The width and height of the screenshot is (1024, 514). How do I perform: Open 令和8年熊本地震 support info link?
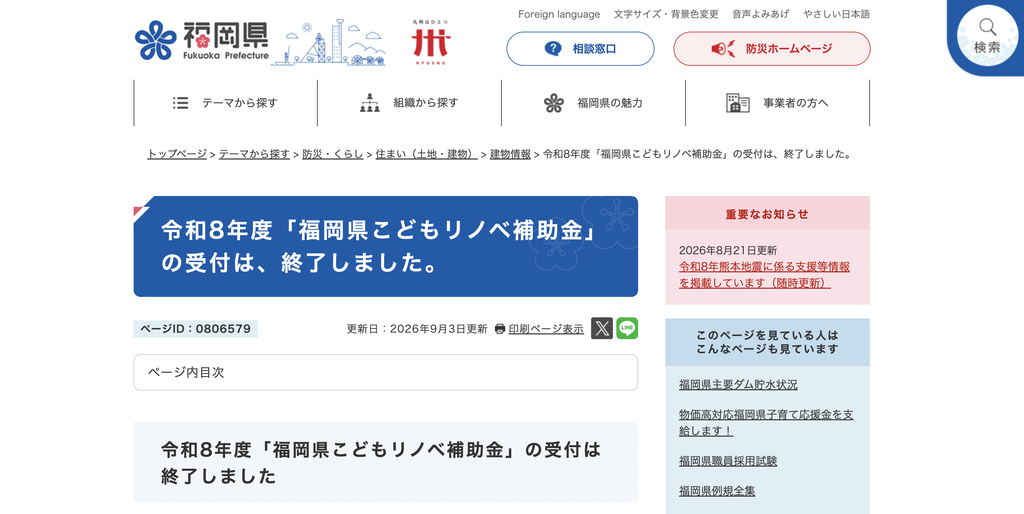[x=764, y=275]
